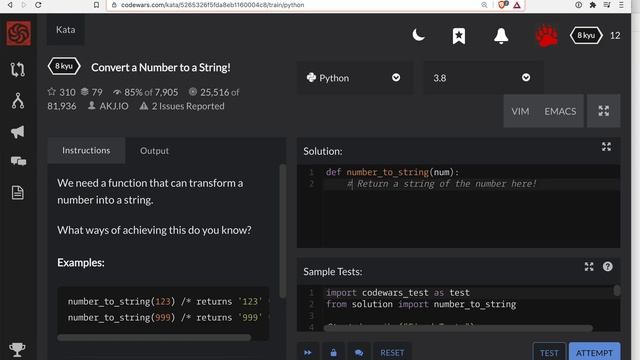Click the 310 stars count
Viewport: 640px width, 360px height.
click(62, 92)
